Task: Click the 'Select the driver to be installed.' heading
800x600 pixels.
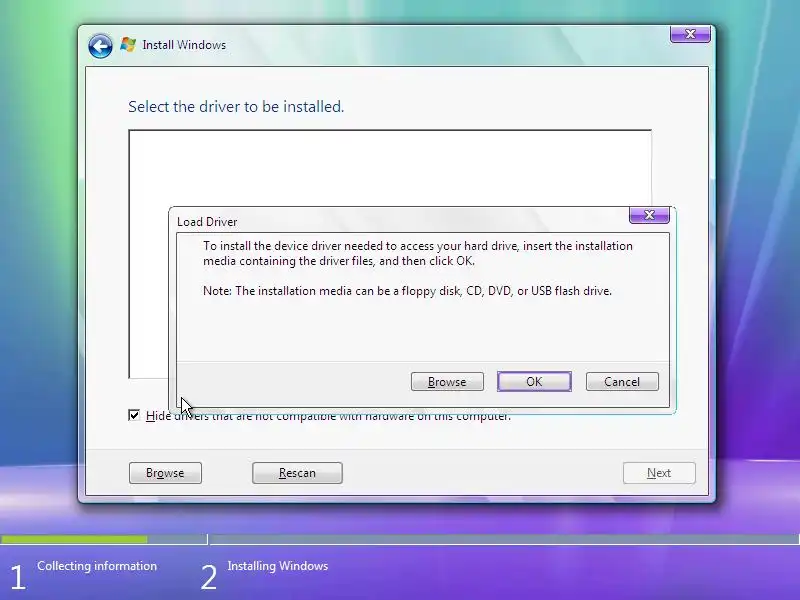Action: point(236,107)
